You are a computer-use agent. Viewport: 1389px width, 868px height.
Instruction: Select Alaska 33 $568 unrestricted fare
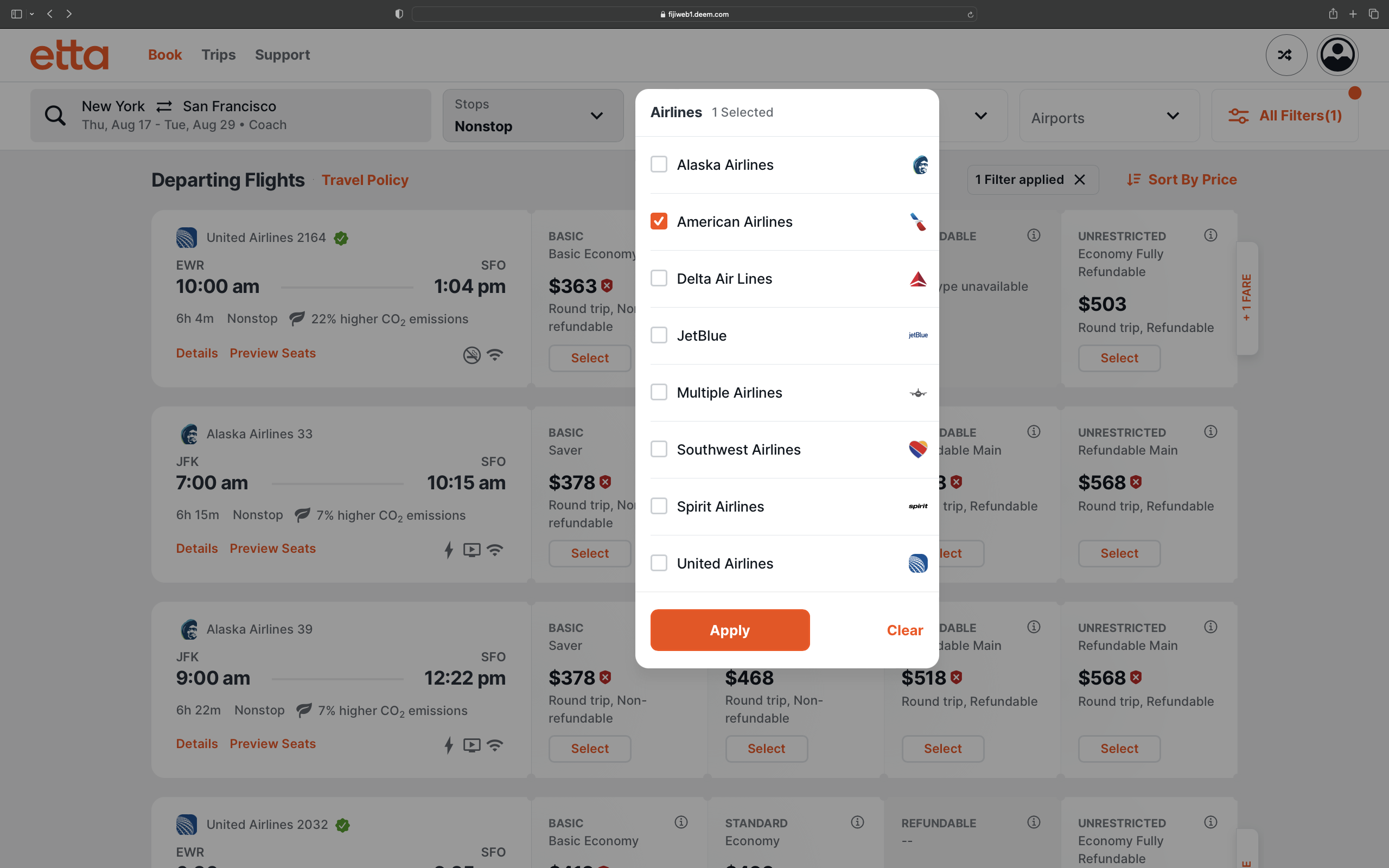tap(1119, 553)
